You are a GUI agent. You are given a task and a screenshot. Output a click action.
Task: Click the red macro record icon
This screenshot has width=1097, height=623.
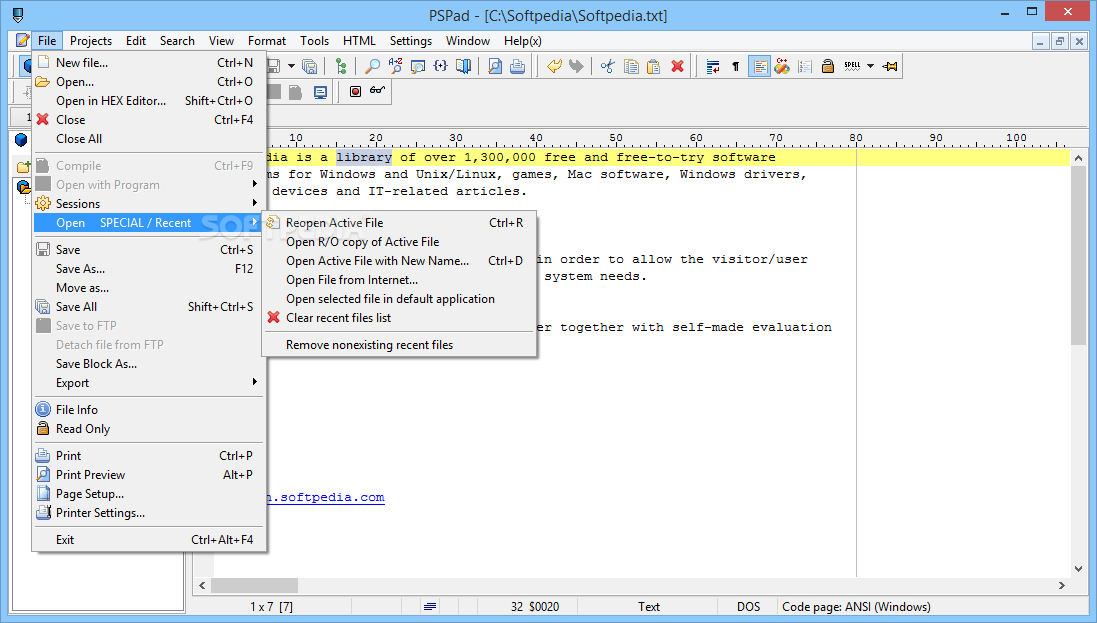tap(355, 92)
